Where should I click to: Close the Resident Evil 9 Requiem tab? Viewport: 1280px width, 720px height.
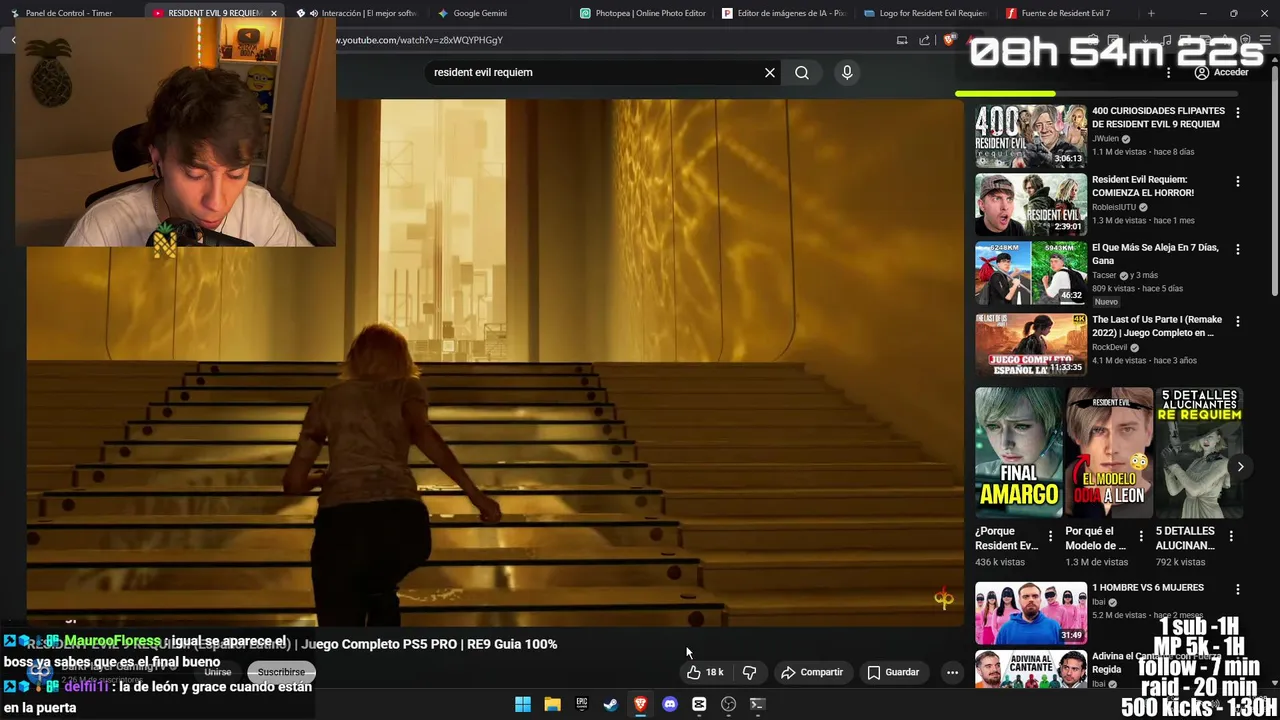(273, 13)
